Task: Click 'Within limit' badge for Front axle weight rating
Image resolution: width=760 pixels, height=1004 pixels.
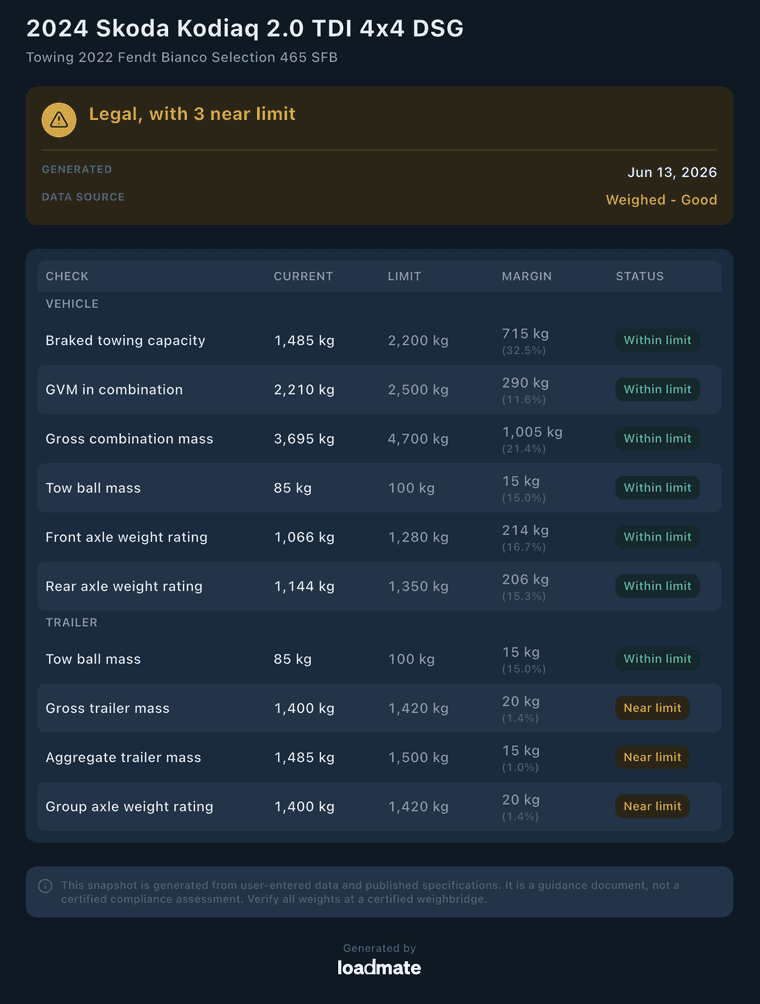Action: coord(657,537)
